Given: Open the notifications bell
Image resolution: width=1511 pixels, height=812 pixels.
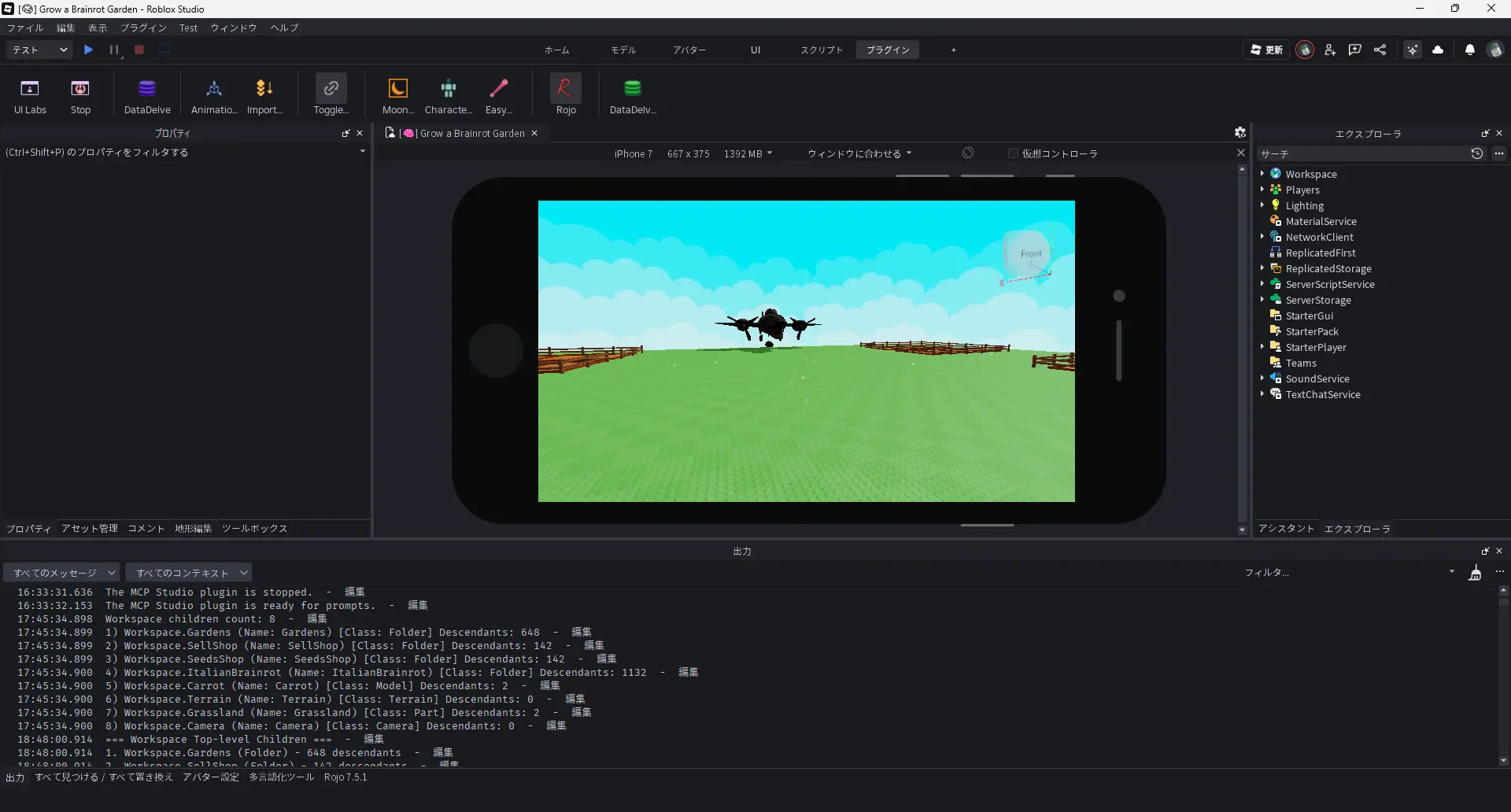Looking at the screenshot, I should (1469, 50).
